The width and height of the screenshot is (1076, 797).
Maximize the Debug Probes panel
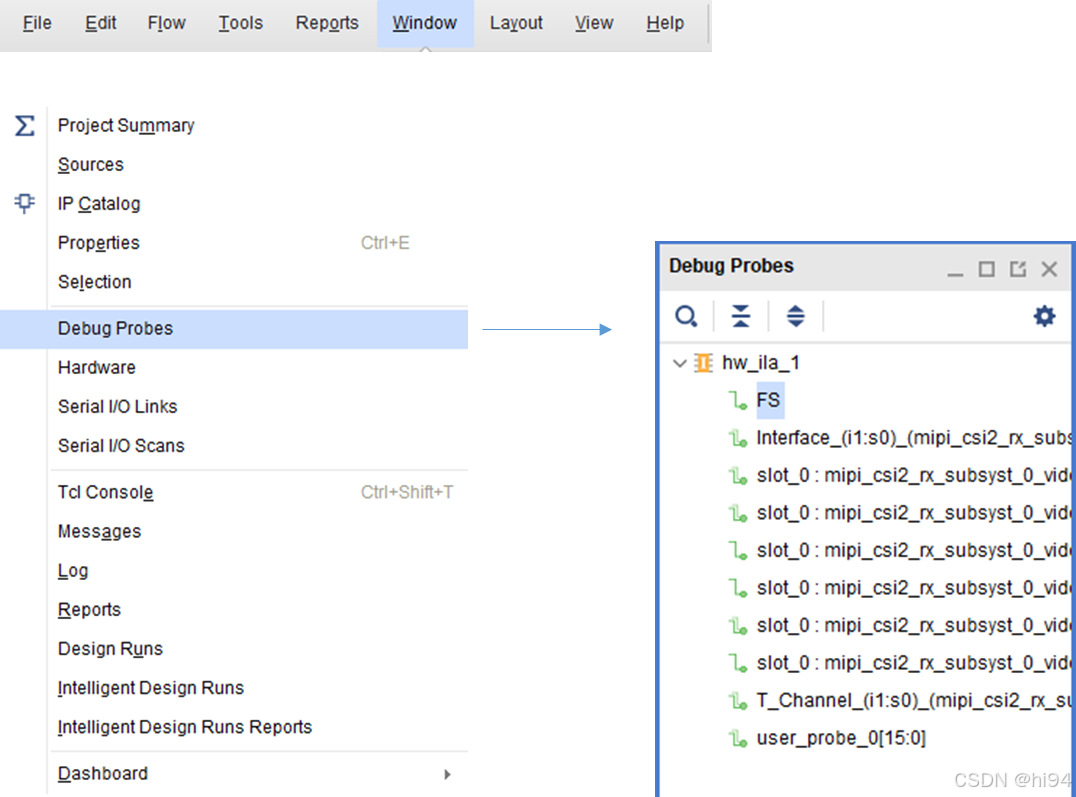(987, 269)
